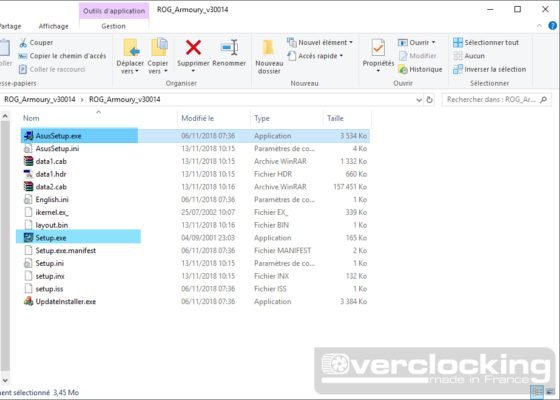Image resolution: width=560 pixels, height=400 pixels.
Task: Click the Couper scissors icon
Action: coord(23,43)
